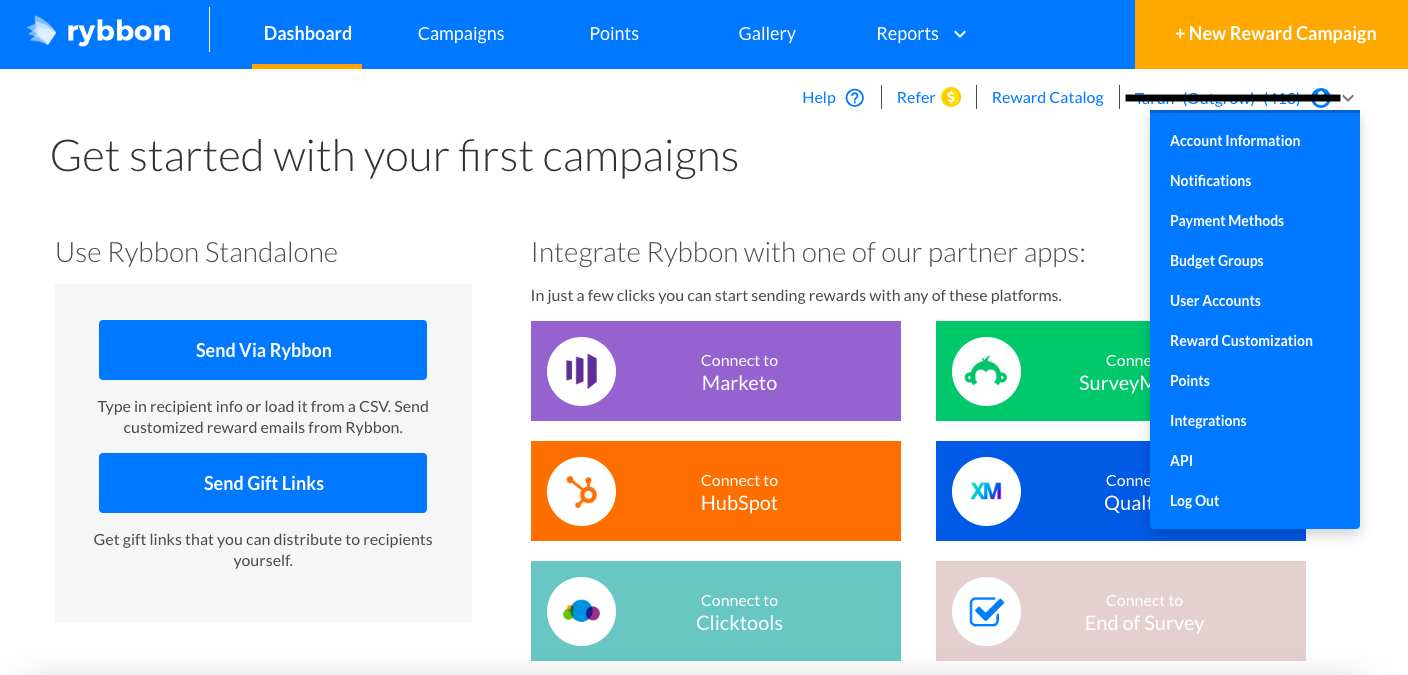
Task: Click the user profile avatar icon
Action: coord(1321,98)
